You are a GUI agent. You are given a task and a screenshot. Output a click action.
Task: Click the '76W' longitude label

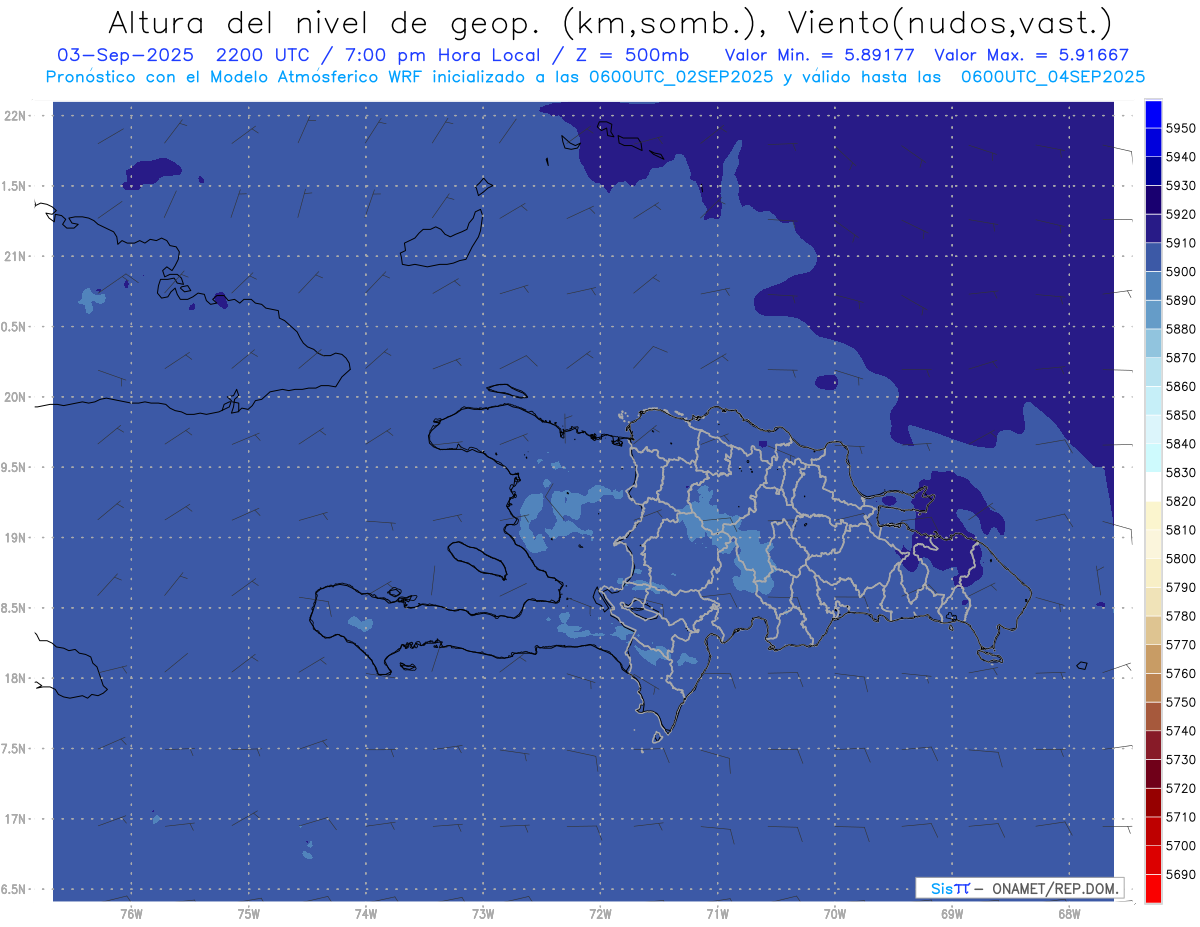tap(131, 913)
